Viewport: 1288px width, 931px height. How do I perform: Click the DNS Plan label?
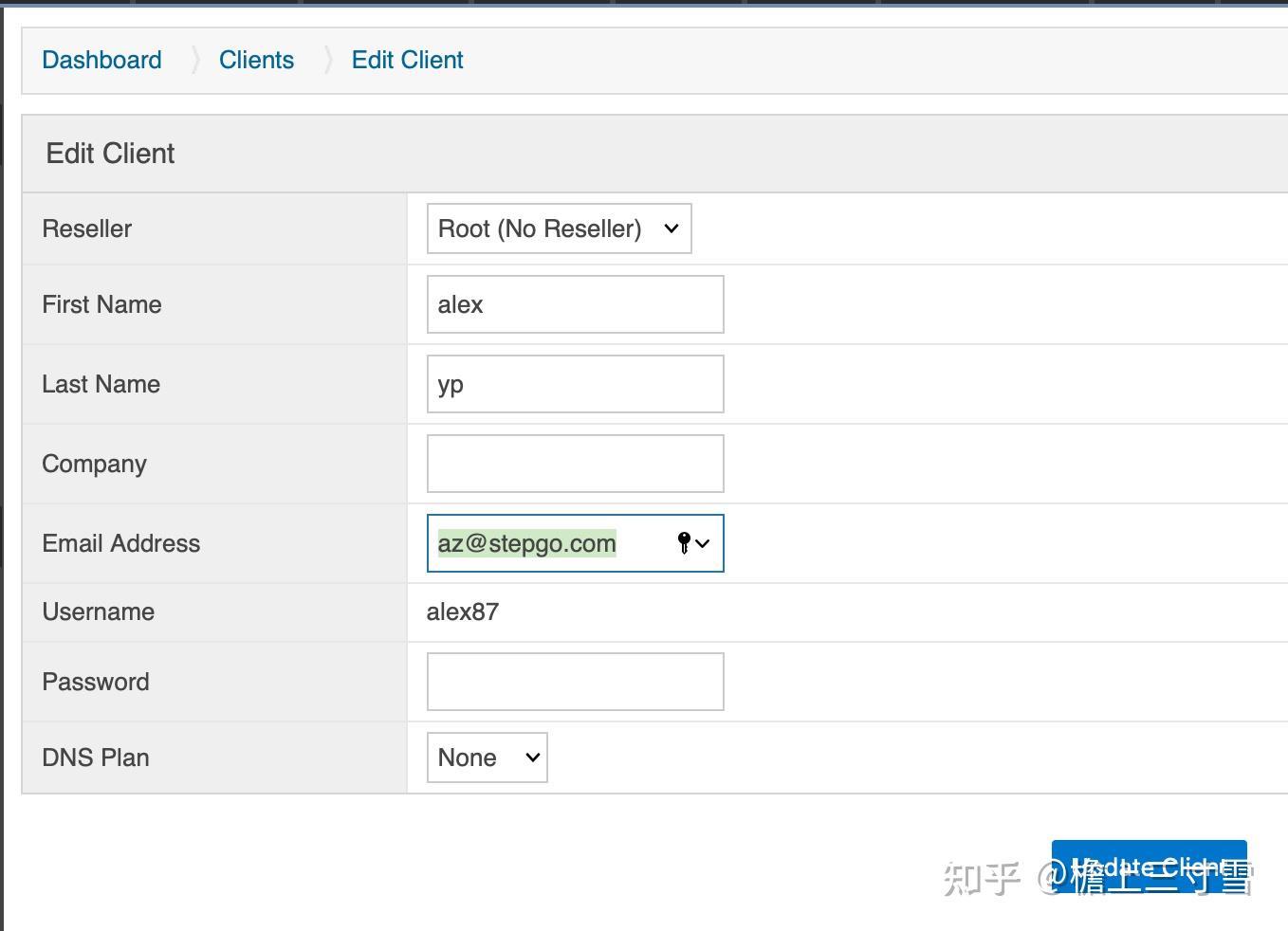coord(95,758)
